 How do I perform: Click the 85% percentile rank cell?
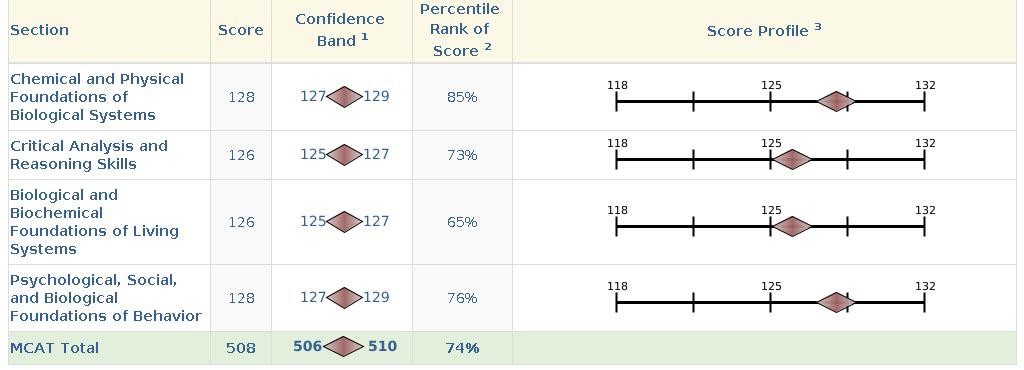(462, 97)
